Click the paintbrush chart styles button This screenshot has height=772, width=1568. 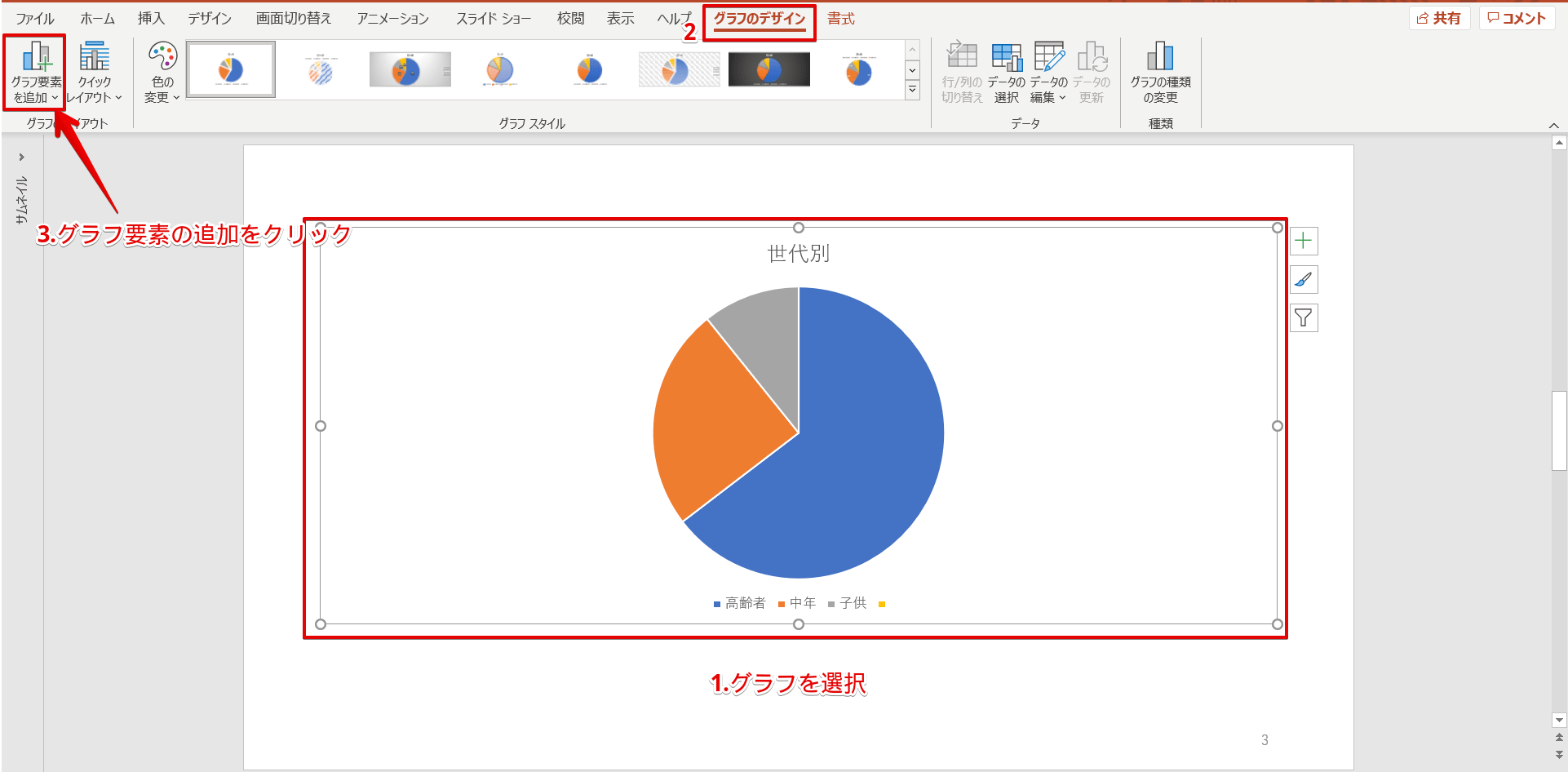pos(1304,279)
